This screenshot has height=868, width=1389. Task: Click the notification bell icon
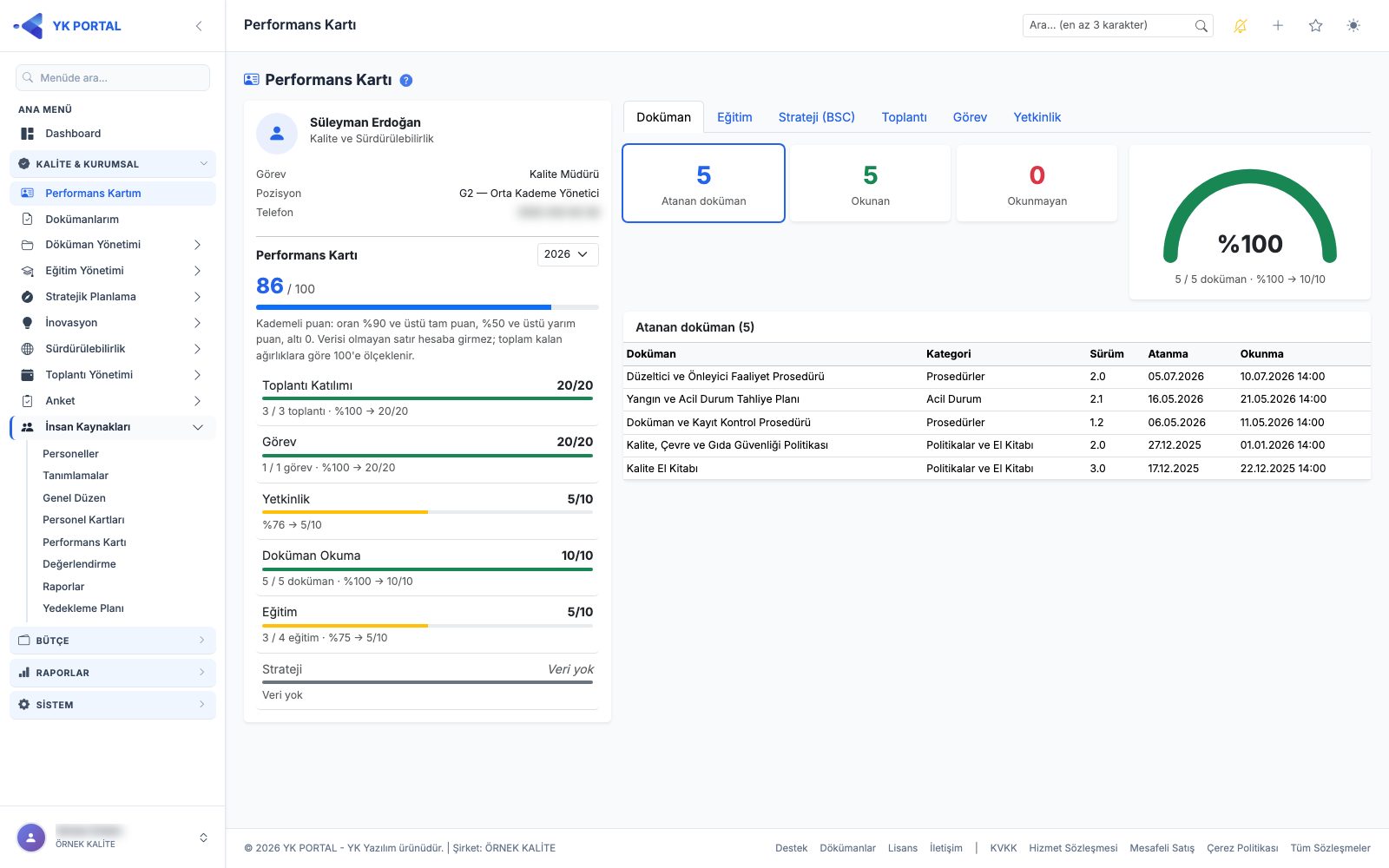pos(1241,26)
